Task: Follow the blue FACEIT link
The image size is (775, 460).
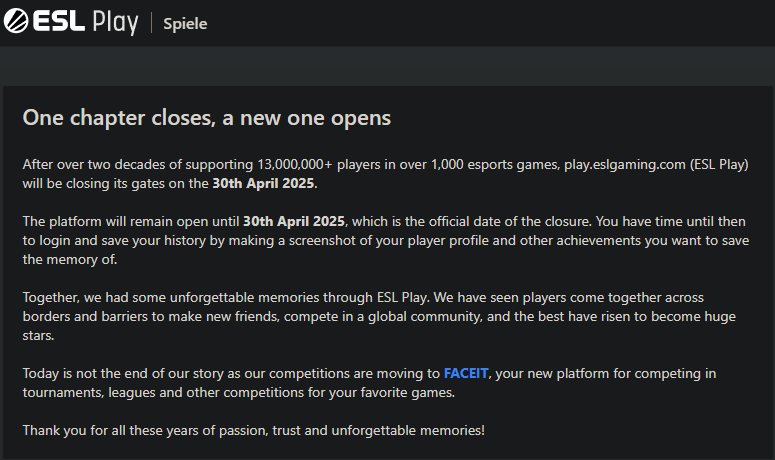Action: [x=466, y=373]
